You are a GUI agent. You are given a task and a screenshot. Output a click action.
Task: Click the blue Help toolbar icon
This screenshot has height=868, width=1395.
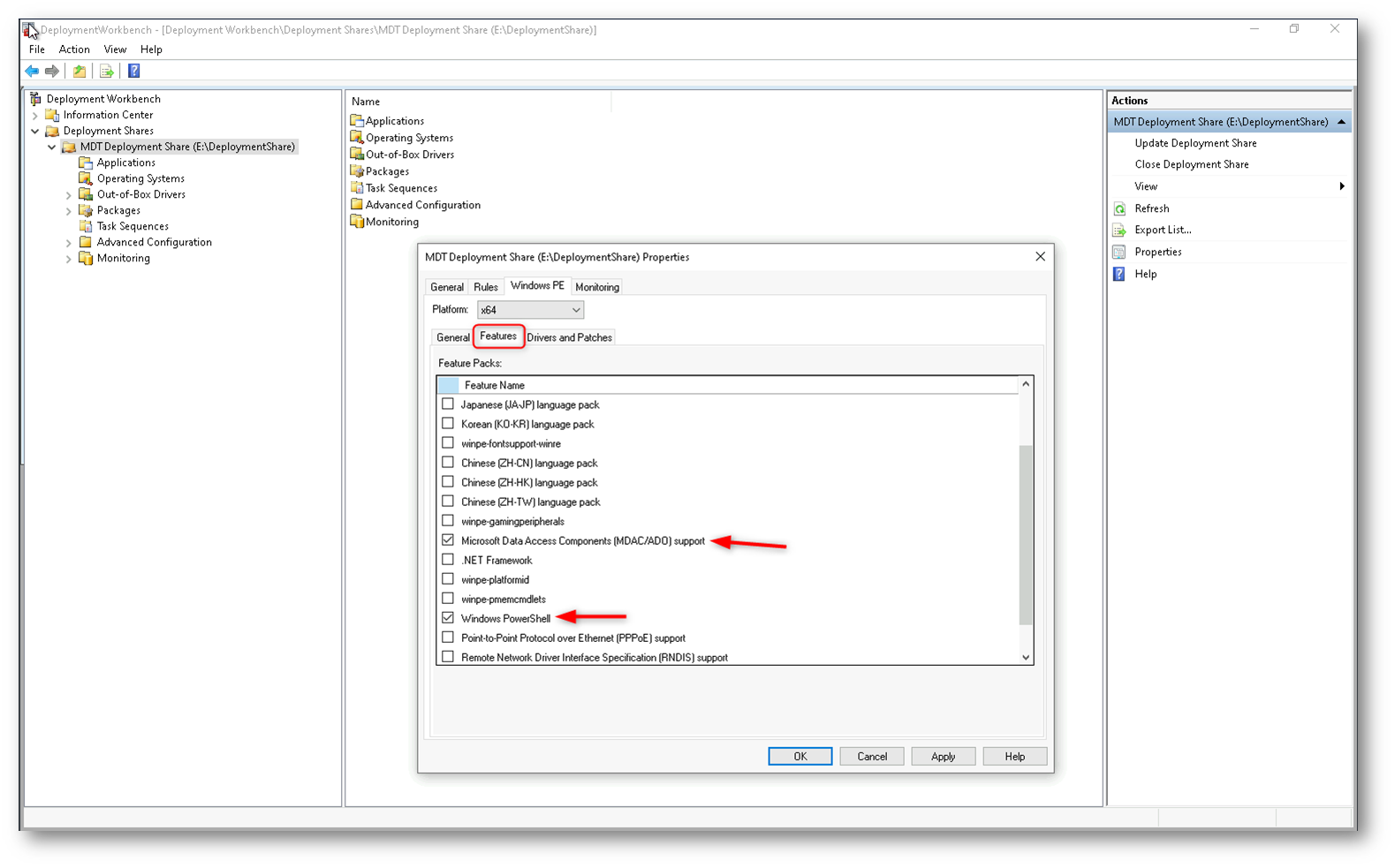134,72
